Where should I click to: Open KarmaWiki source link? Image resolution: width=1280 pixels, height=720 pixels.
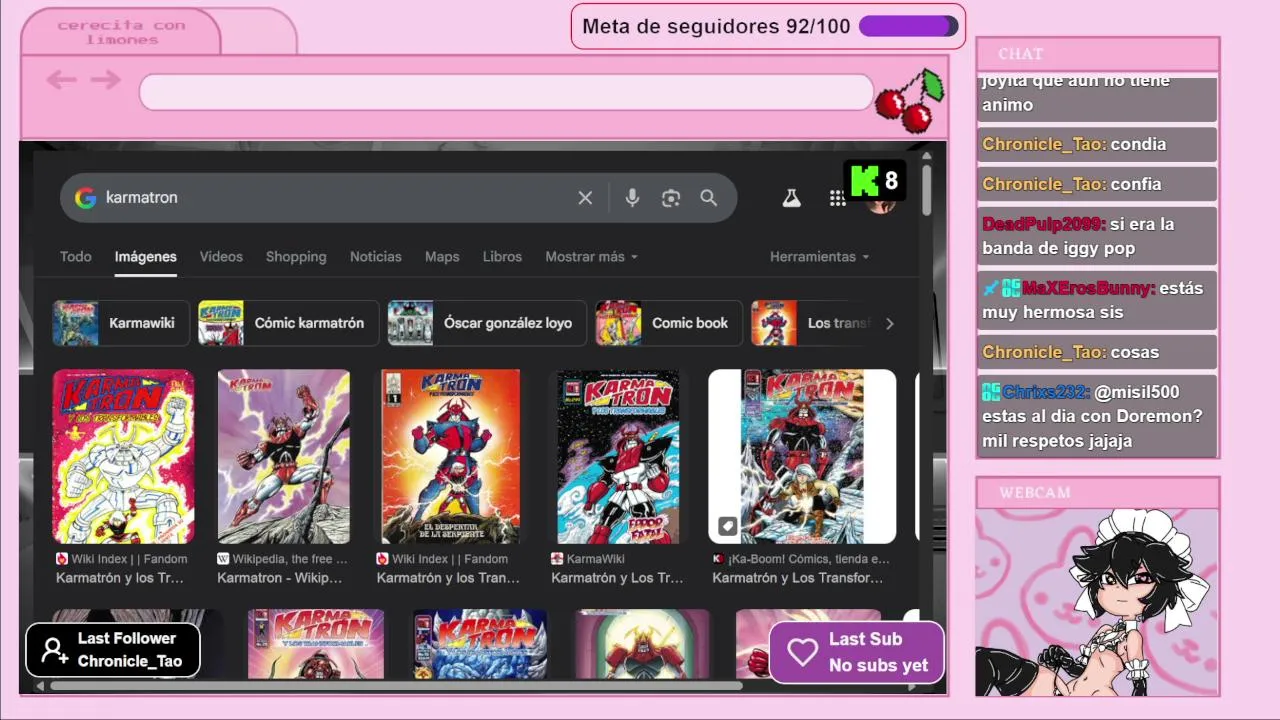pos(588,559)
